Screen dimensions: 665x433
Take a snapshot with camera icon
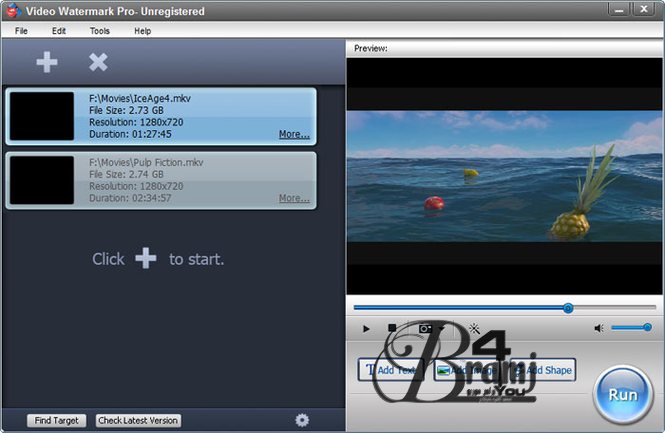[x=425, y=329]
